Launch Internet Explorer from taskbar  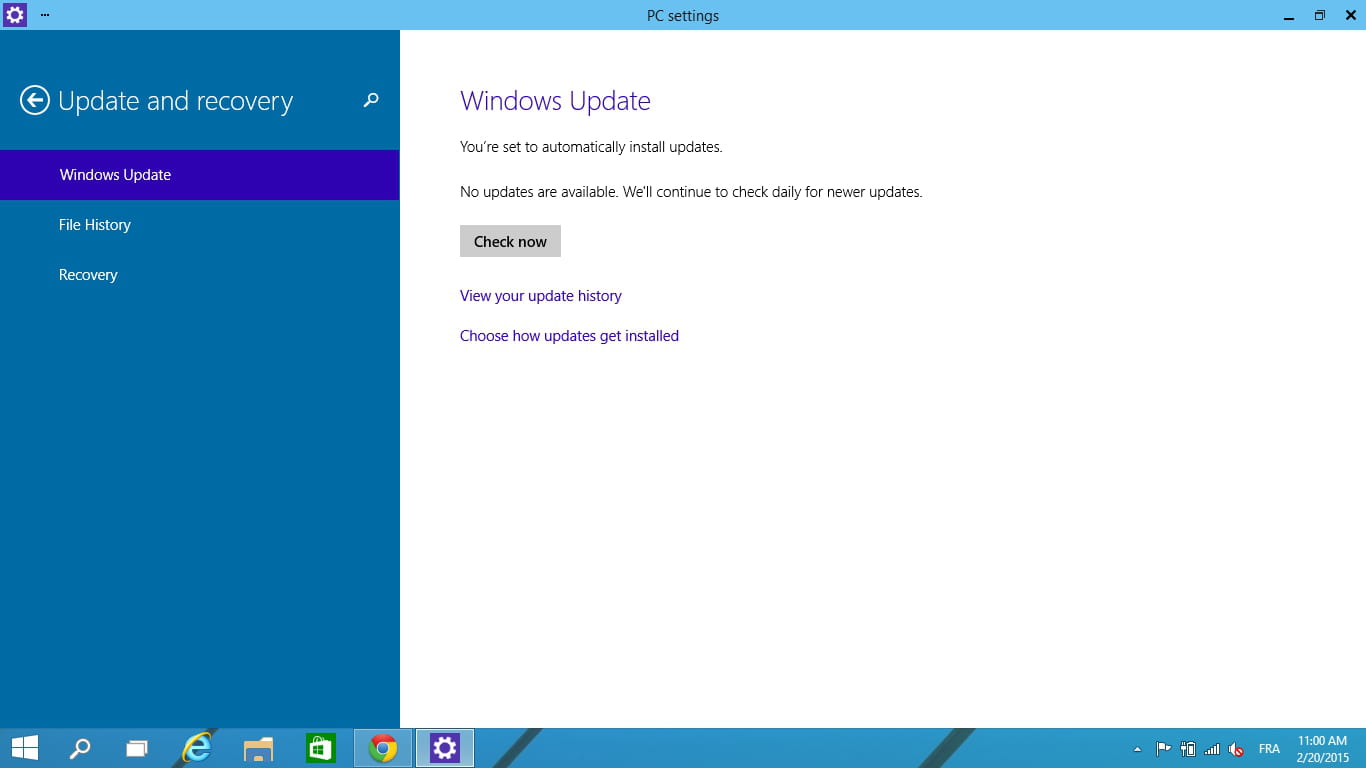click(x=197, y=748)
